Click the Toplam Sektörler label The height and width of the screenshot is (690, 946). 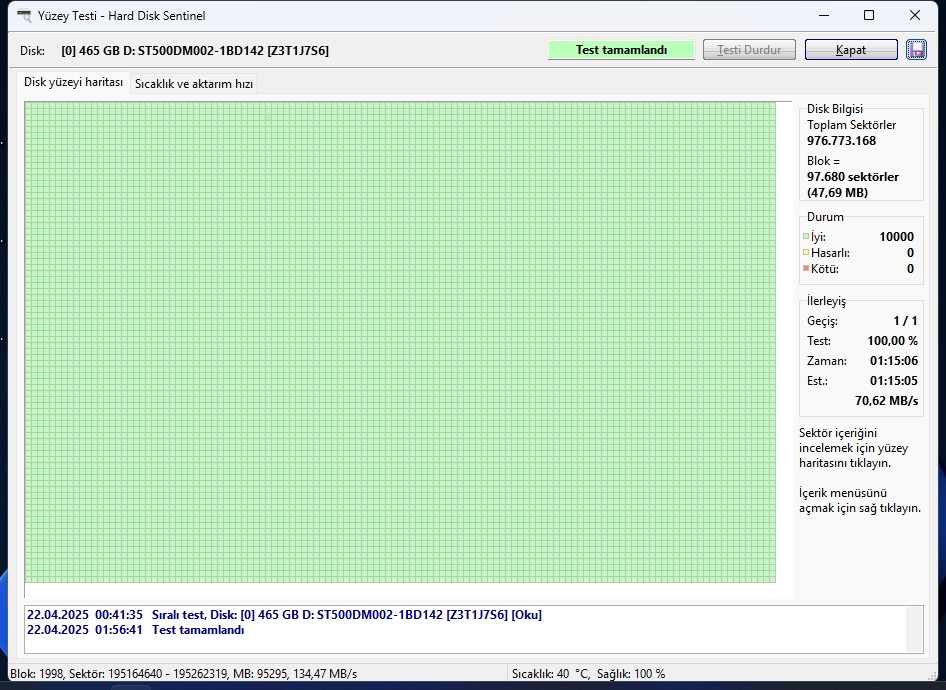[x=851, y=125]
